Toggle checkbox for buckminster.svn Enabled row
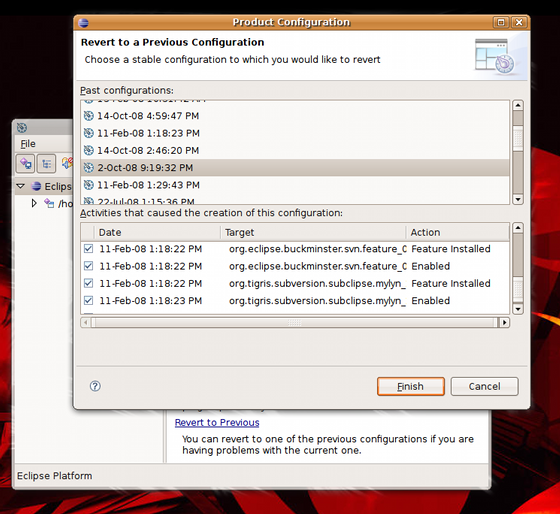 point(88,266)
